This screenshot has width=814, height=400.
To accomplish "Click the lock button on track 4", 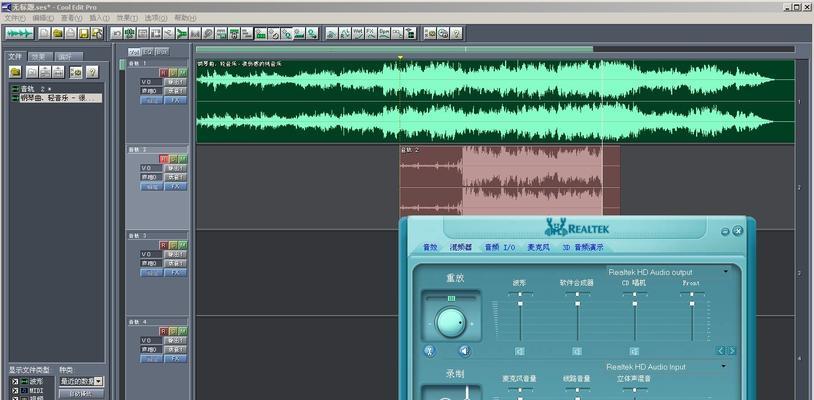I will [151, 358].
